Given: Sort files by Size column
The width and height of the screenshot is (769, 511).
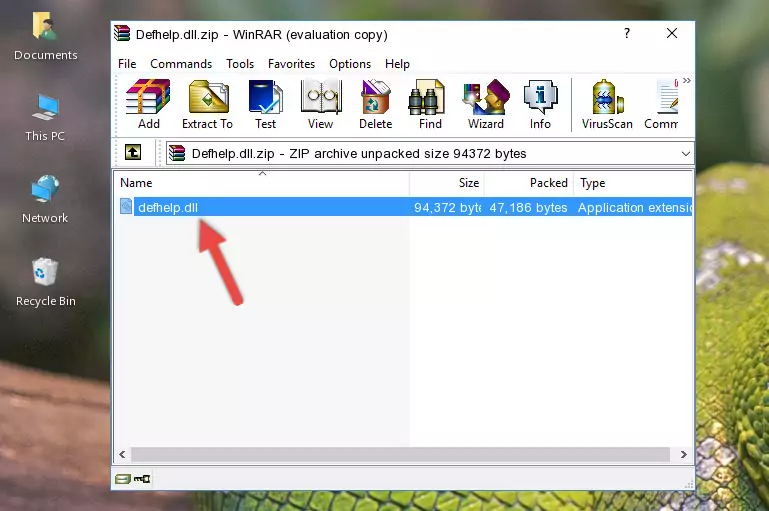Looking at the screenshot, I should (x=447, y=183).
